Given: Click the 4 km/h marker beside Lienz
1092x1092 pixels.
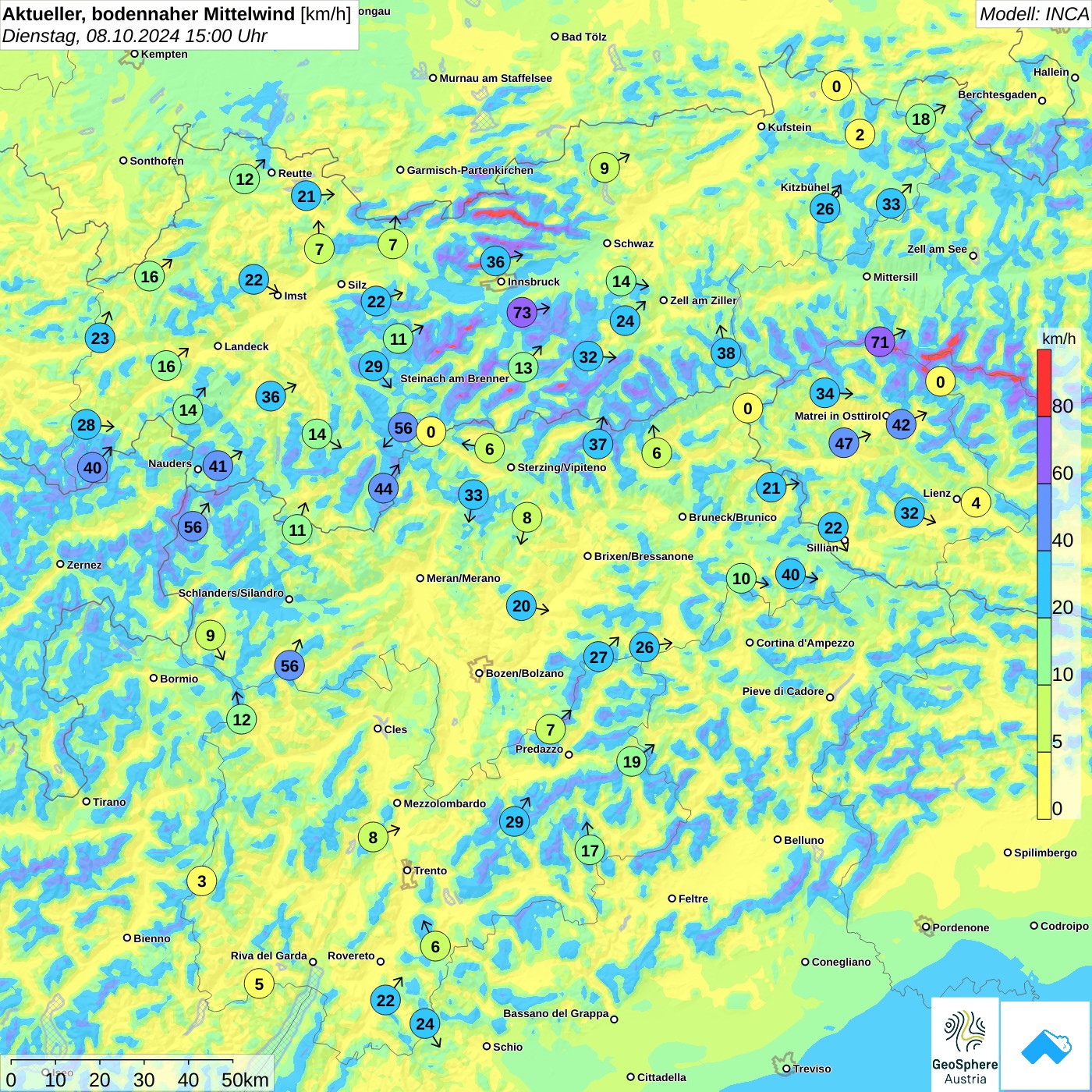Looking at the screenshot, I should click(976, 503).
